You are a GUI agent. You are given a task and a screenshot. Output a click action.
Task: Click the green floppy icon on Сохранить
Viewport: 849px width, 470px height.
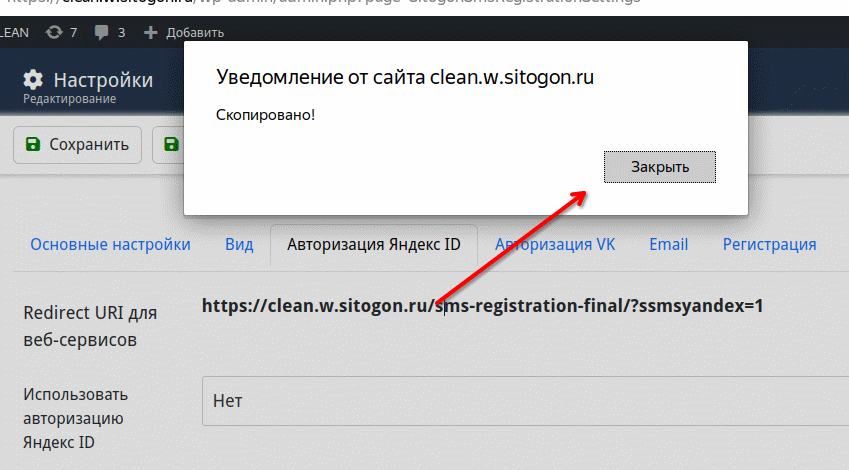click(33, 144)
